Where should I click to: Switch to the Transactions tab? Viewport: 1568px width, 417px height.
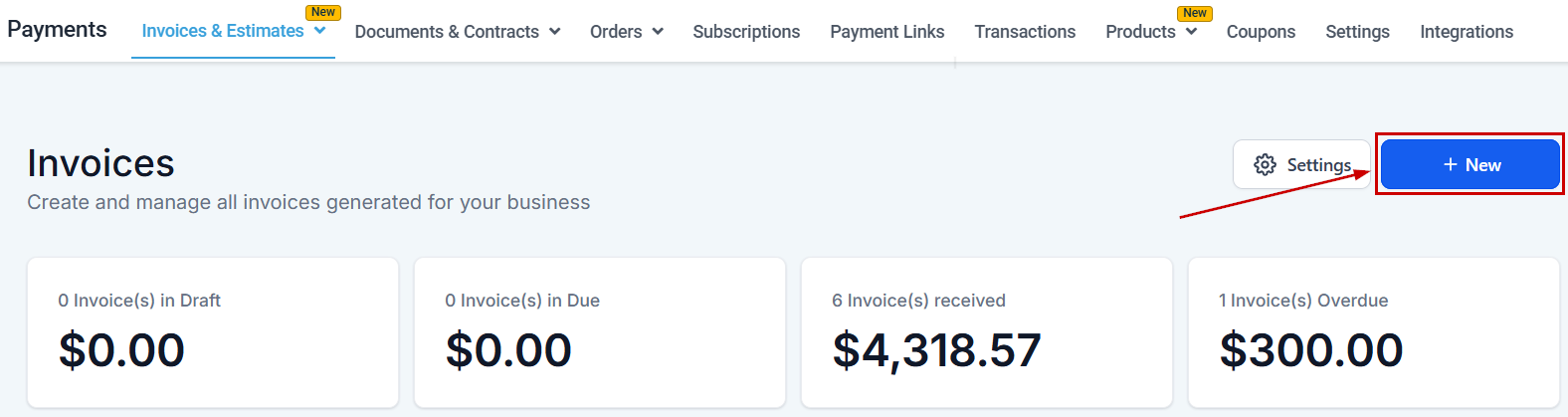tap(1025, 32)
